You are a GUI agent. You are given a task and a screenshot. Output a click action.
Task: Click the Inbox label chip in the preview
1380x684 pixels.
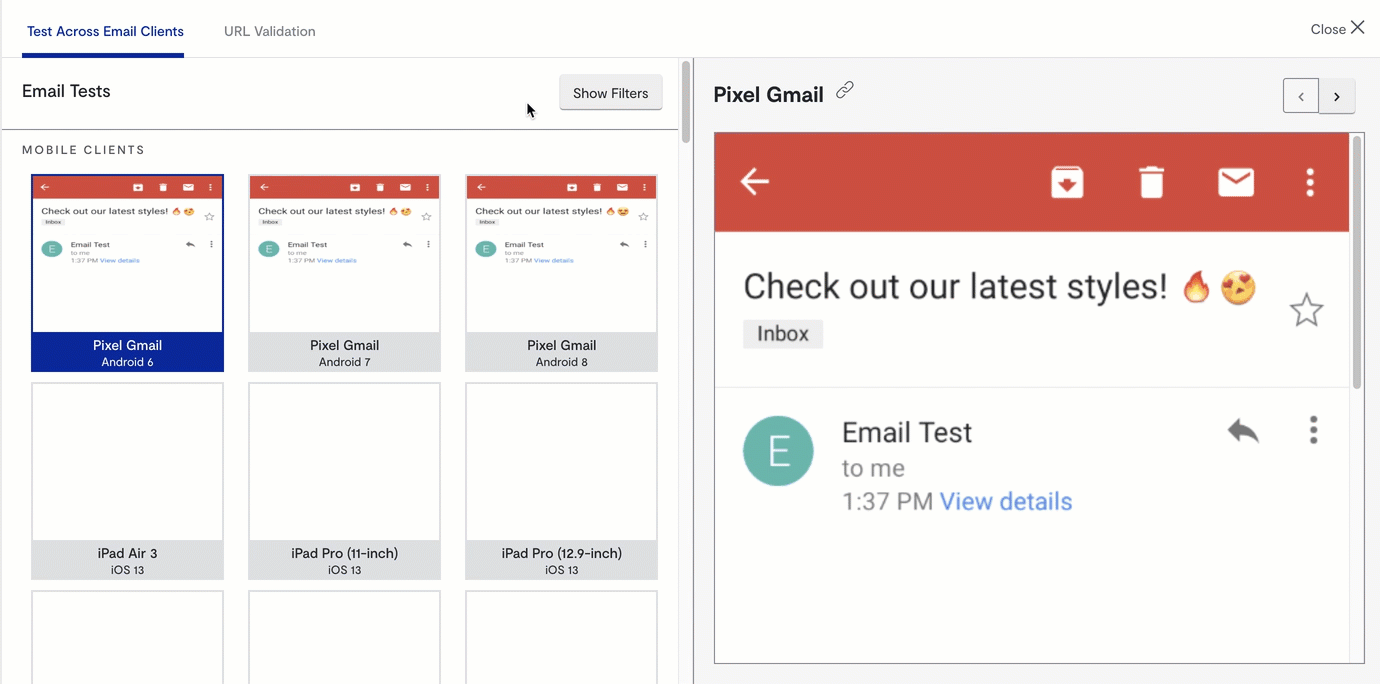[x=783, y=333]
